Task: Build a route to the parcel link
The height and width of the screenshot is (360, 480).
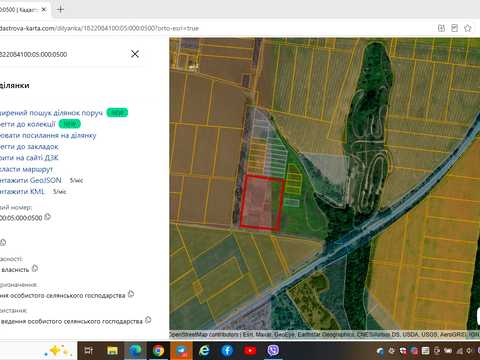Action: (x=26, y=169)
